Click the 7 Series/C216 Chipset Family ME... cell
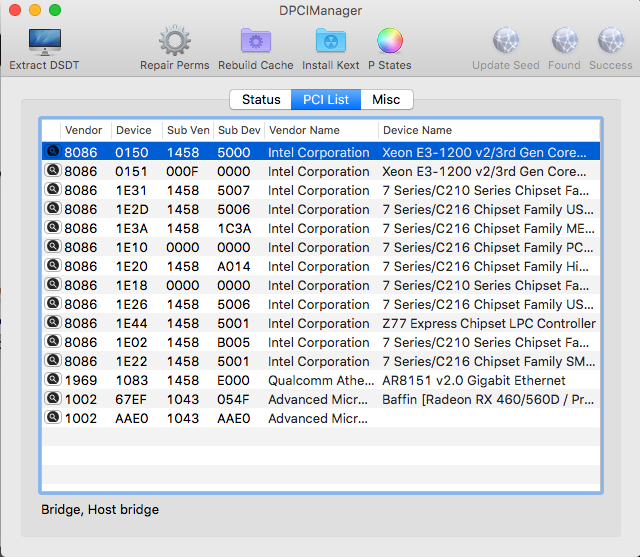The width and height of the screenshot is (640, 557). point(488,229)
